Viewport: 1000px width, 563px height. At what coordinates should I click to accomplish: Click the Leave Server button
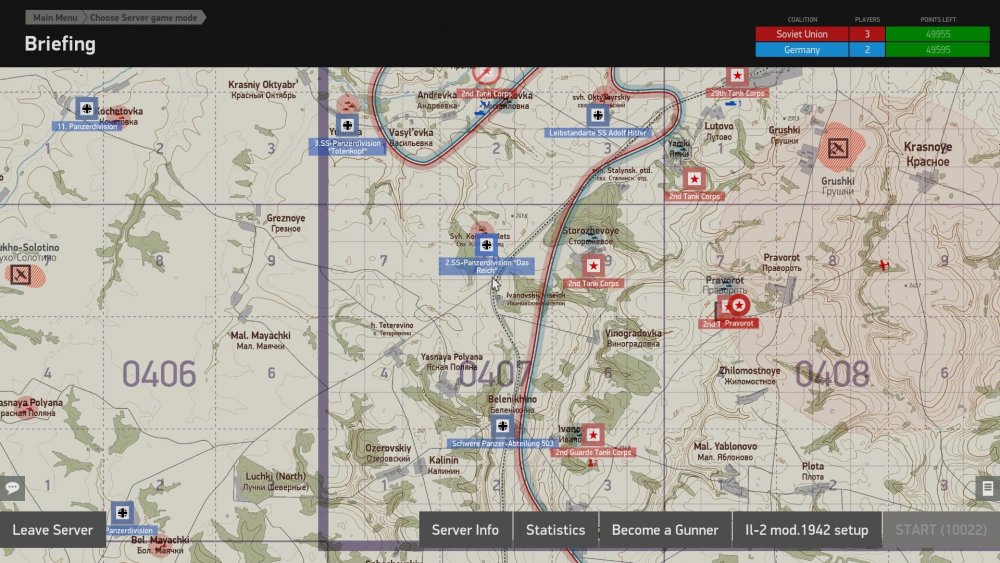[x=52, y=530]
